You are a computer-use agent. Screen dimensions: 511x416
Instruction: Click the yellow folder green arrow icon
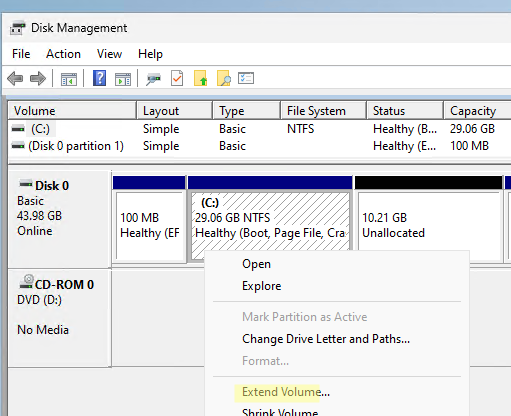coord(200,78)
